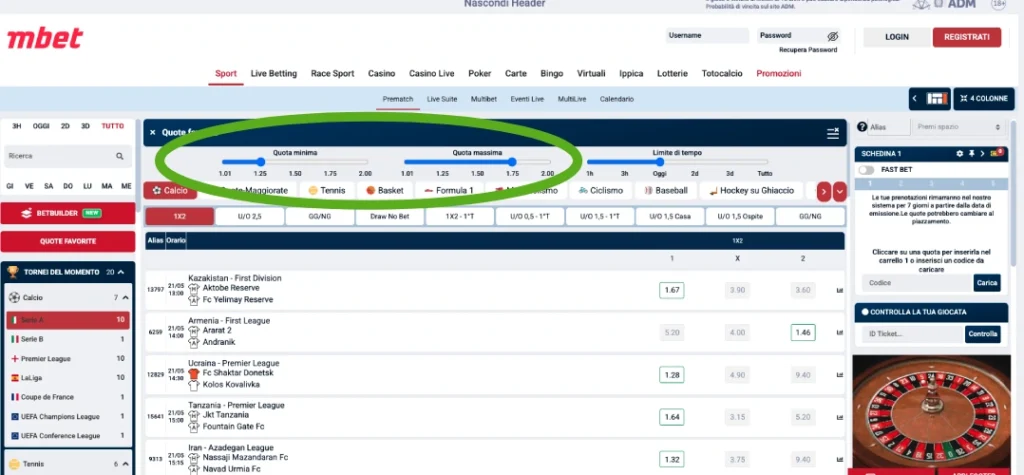The width and height of the screenshot is (1024, 475).
Task: Select the Calcio sport chip
Action: click(x=170, y=191)
